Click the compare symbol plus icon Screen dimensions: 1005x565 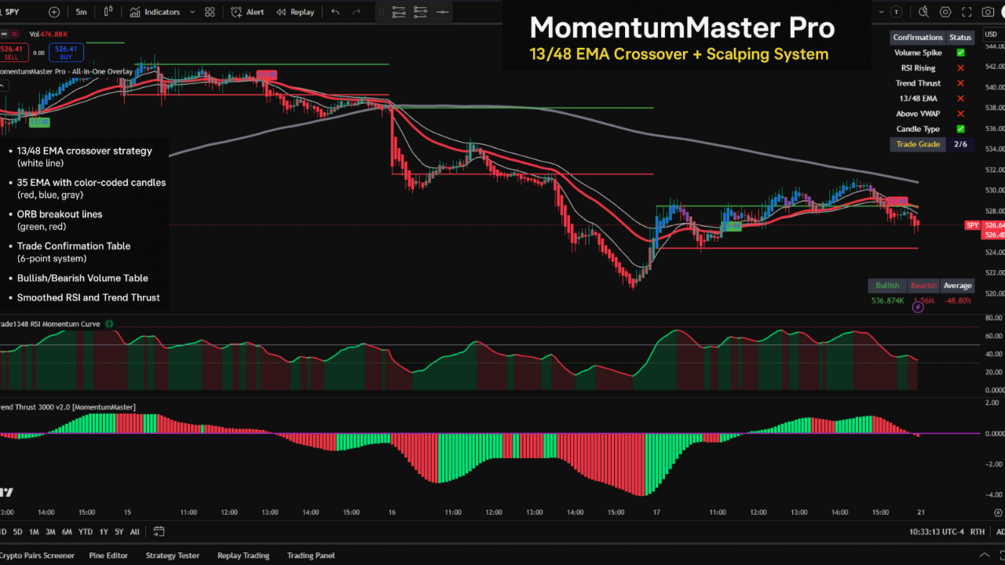tap(54, 12)
